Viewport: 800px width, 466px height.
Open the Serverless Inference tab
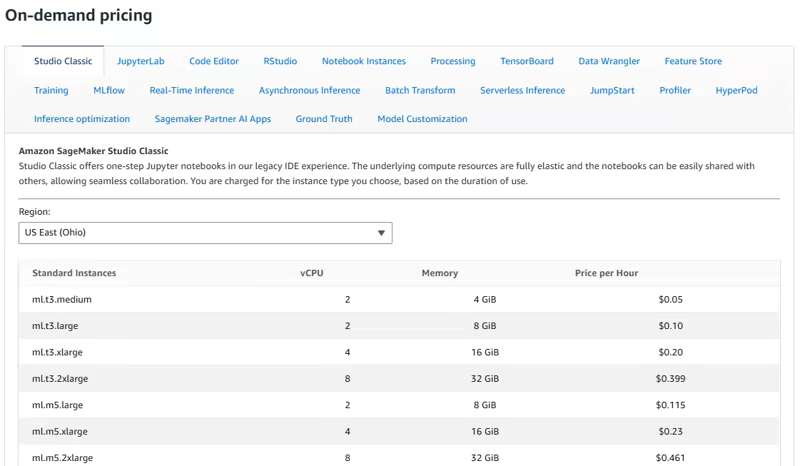522,90
